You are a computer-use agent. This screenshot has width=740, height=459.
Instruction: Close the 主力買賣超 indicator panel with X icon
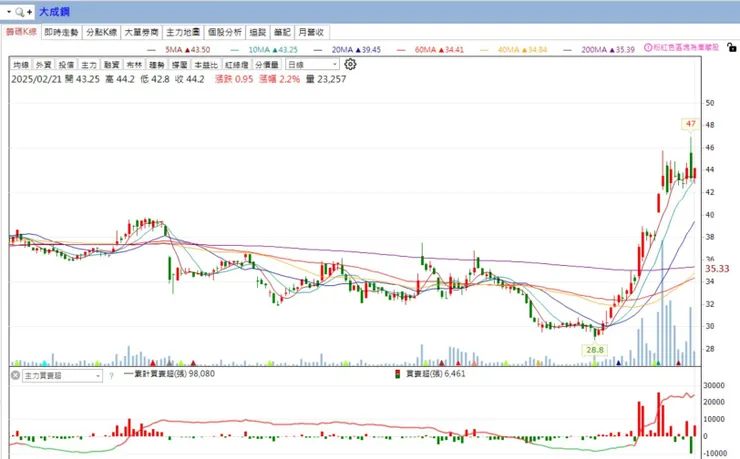15,376
